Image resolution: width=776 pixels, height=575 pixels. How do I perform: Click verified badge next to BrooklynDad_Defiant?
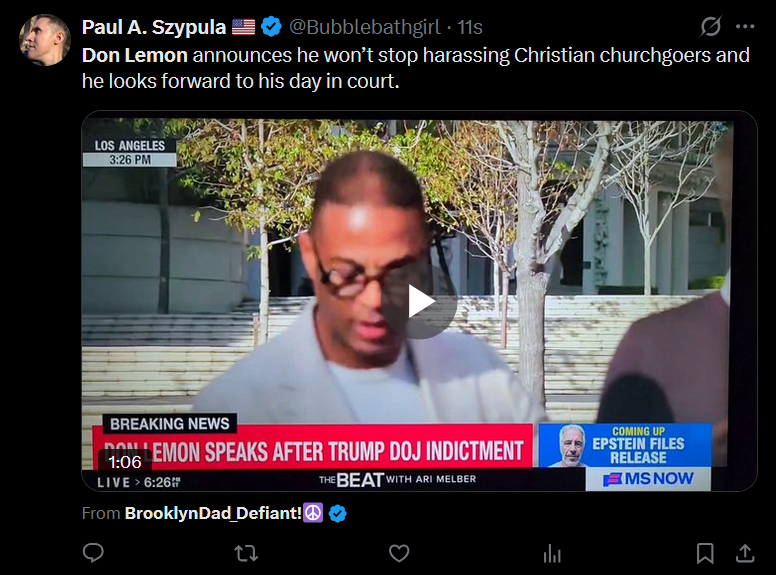(338, 514)
